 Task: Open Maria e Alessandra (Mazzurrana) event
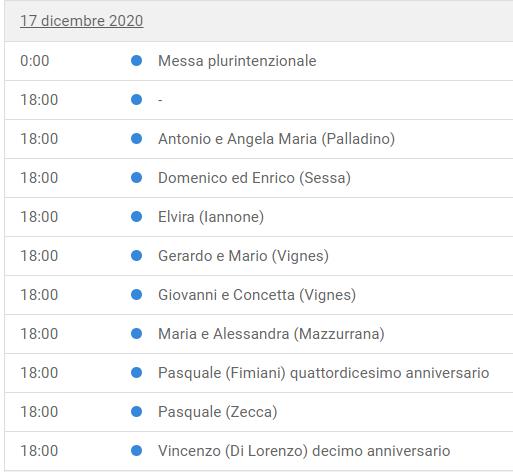tap(271, 334)
